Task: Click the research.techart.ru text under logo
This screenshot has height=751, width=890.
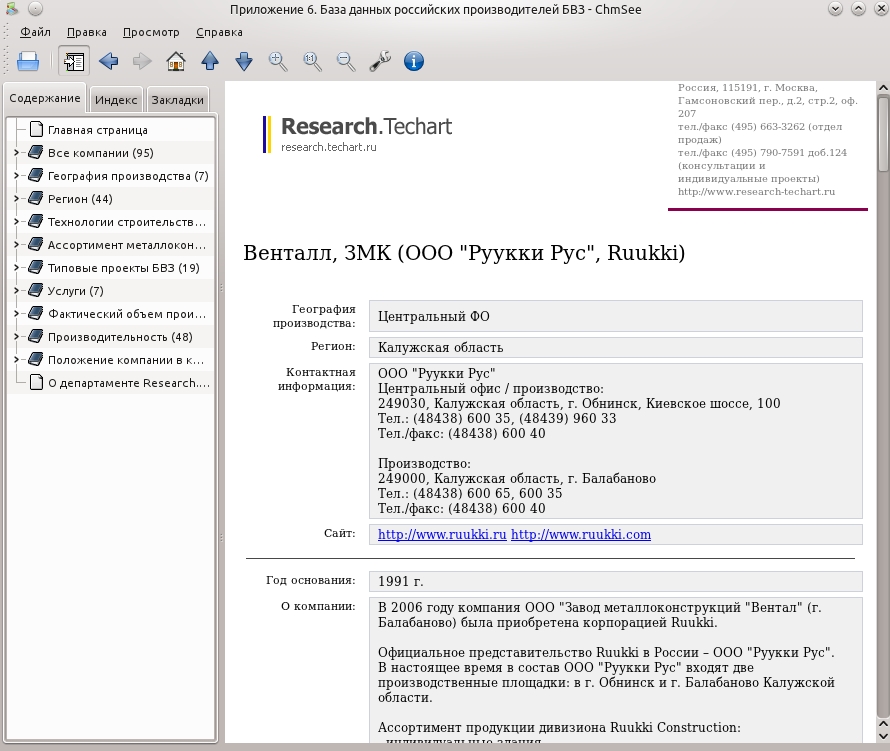Action: tap(329, 147)
